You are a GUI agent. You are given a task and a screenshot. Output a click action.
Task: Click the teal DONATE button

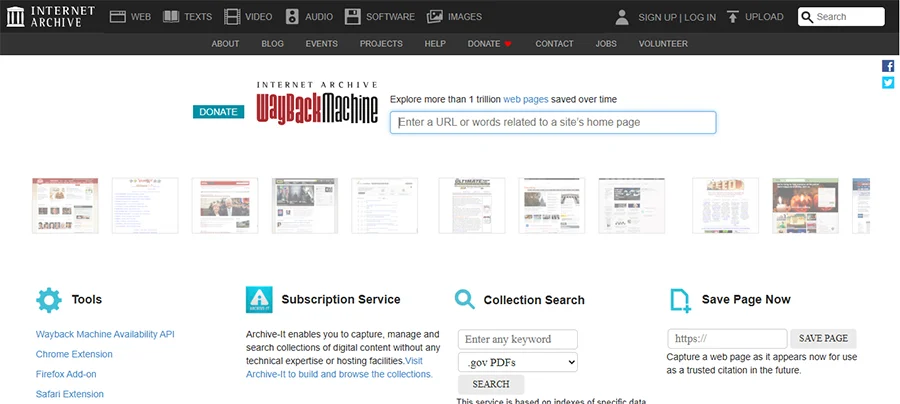[x=218, y=112]
